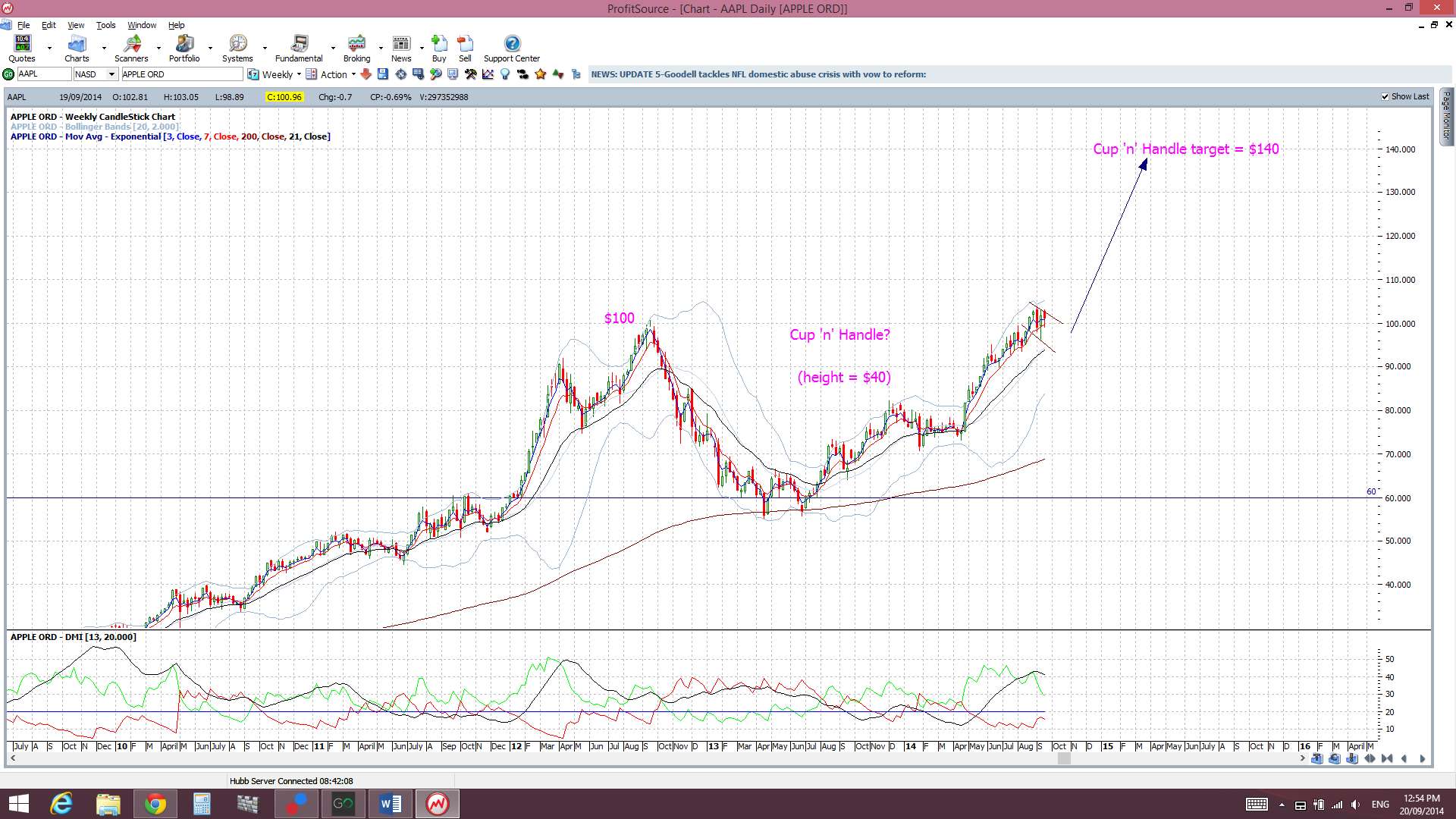The image size is (1456, 819).
Task: Click the crosshair target icon
Action: 400,74
